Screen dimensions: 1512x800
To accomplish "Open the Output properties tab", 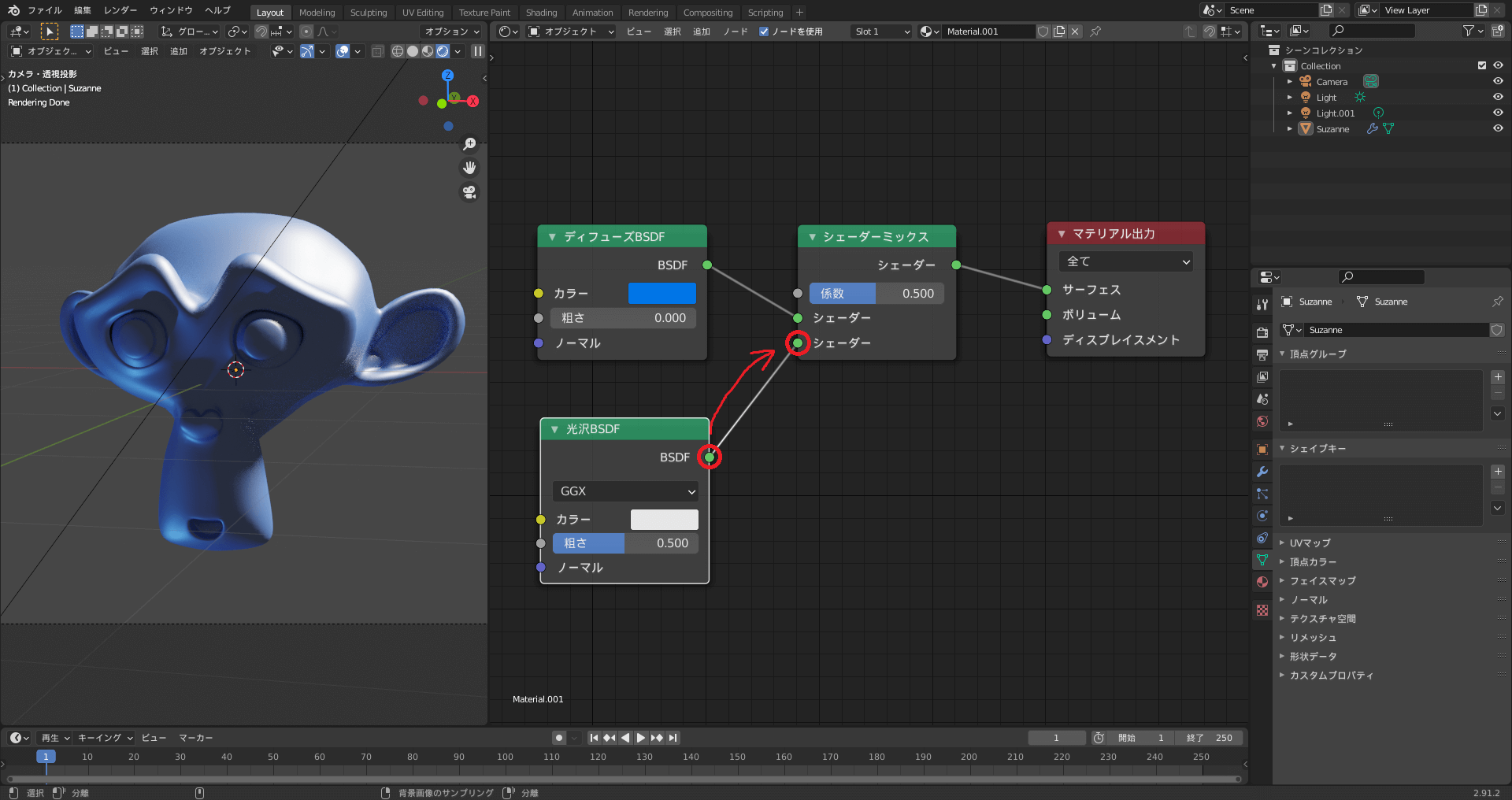I will 1262,355.
